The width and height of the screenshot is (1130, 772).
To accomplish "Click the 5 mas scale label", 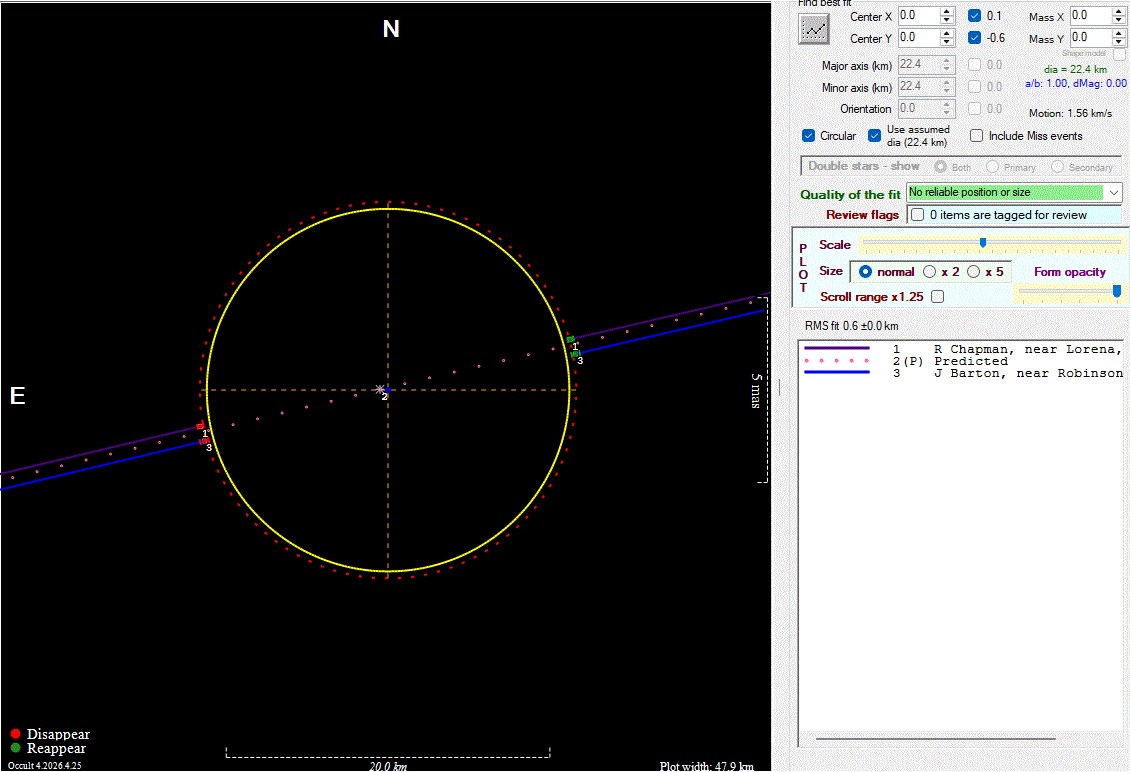I will tap(755, 391).
